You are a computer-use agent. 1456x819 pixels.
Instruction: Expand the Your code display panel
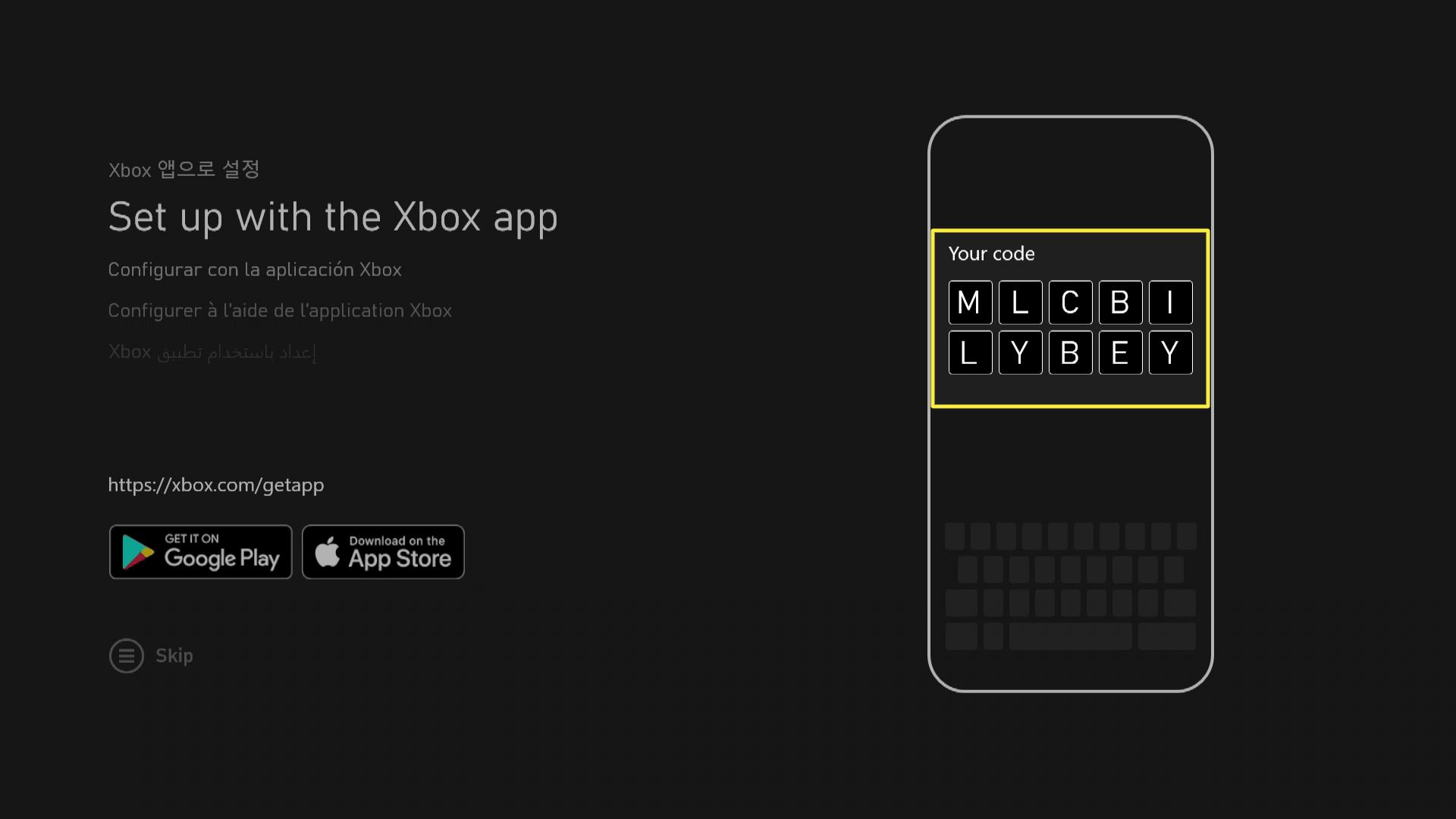tap(1070, 318)
